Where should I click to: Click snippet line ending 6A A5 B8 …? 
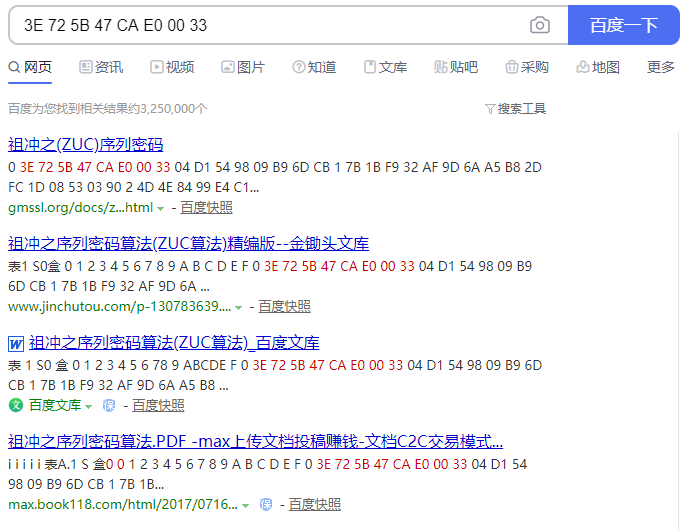[x=118, y=385]
